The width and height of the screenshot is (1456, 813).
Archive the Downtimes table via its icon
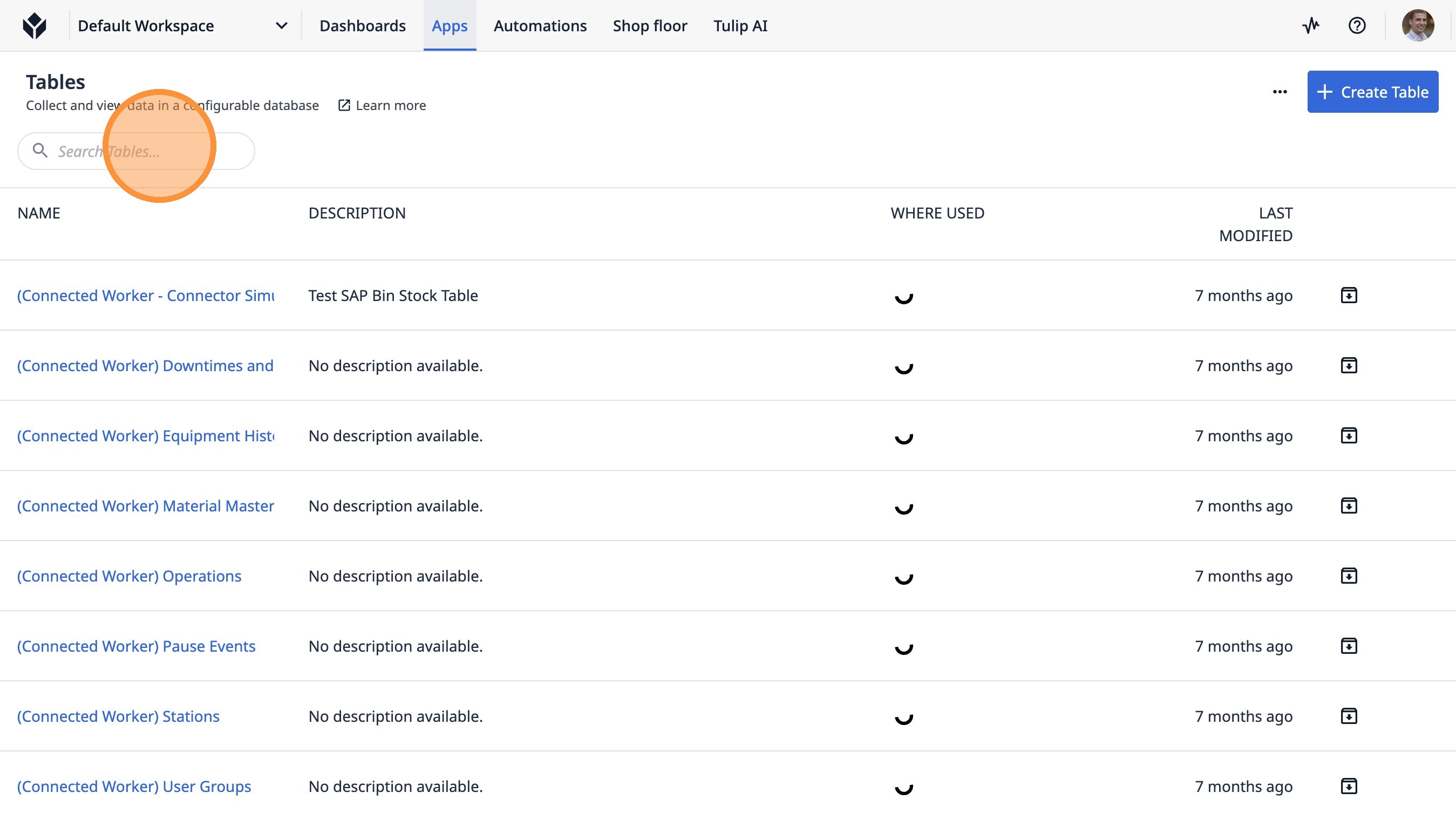pos(1349,365)
